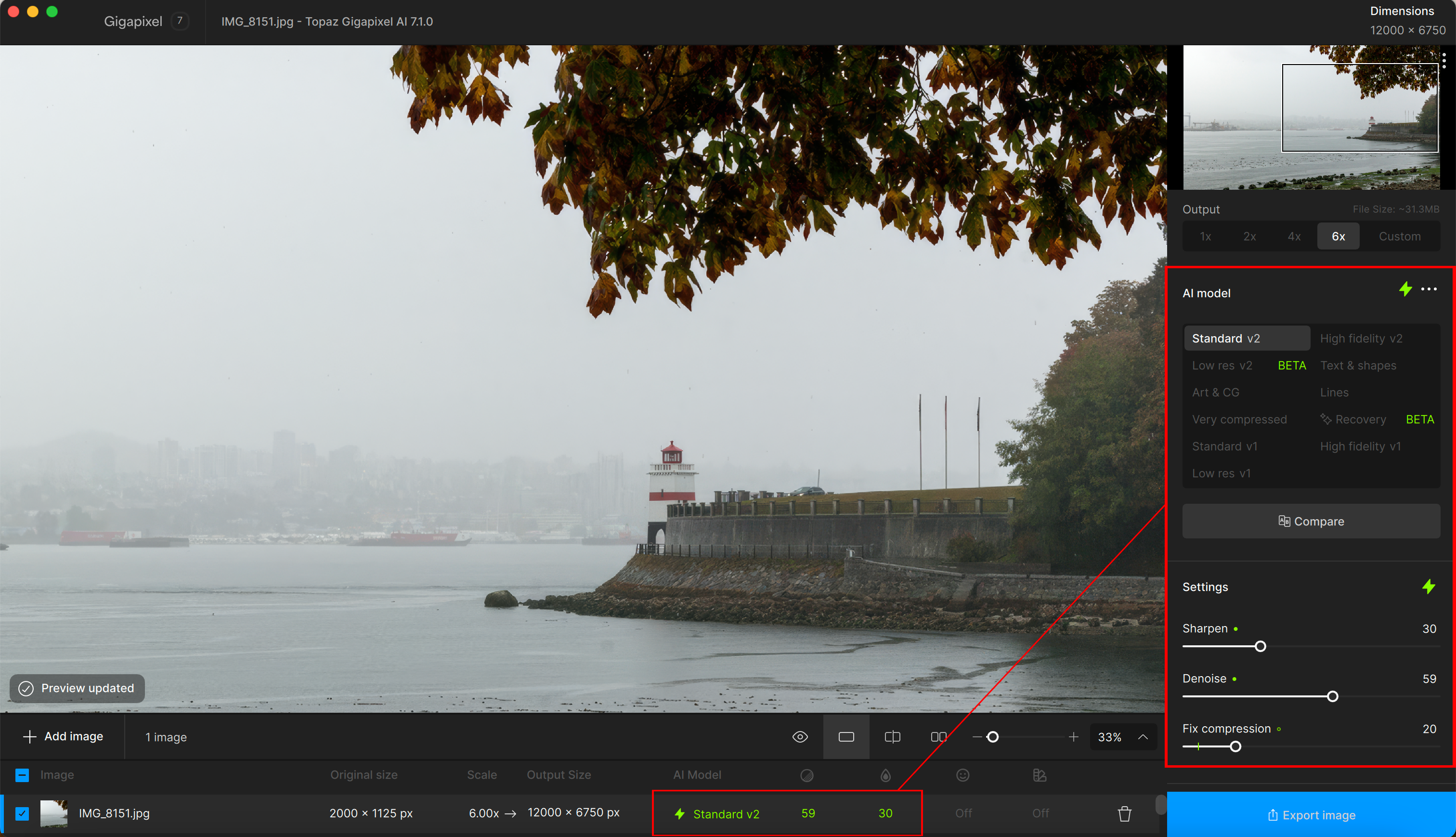Switch to side-by-side view icon
This screenshot has height=837, width=1456.
click(938, 737)
